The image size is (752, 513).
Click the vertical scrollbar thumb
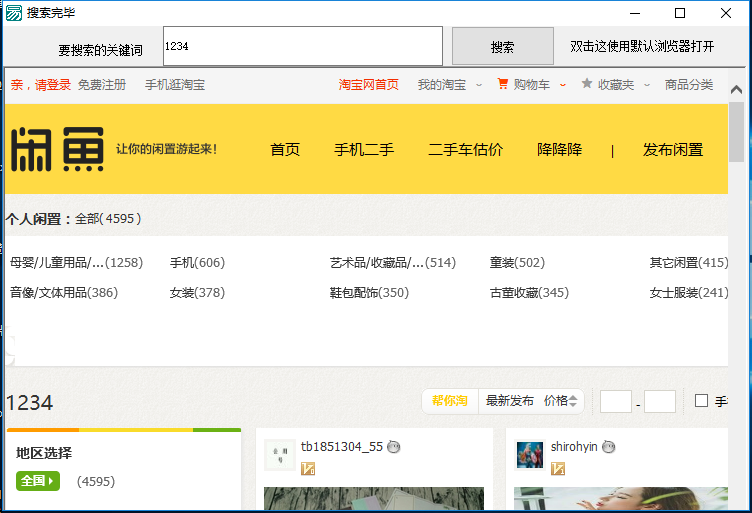737,130
